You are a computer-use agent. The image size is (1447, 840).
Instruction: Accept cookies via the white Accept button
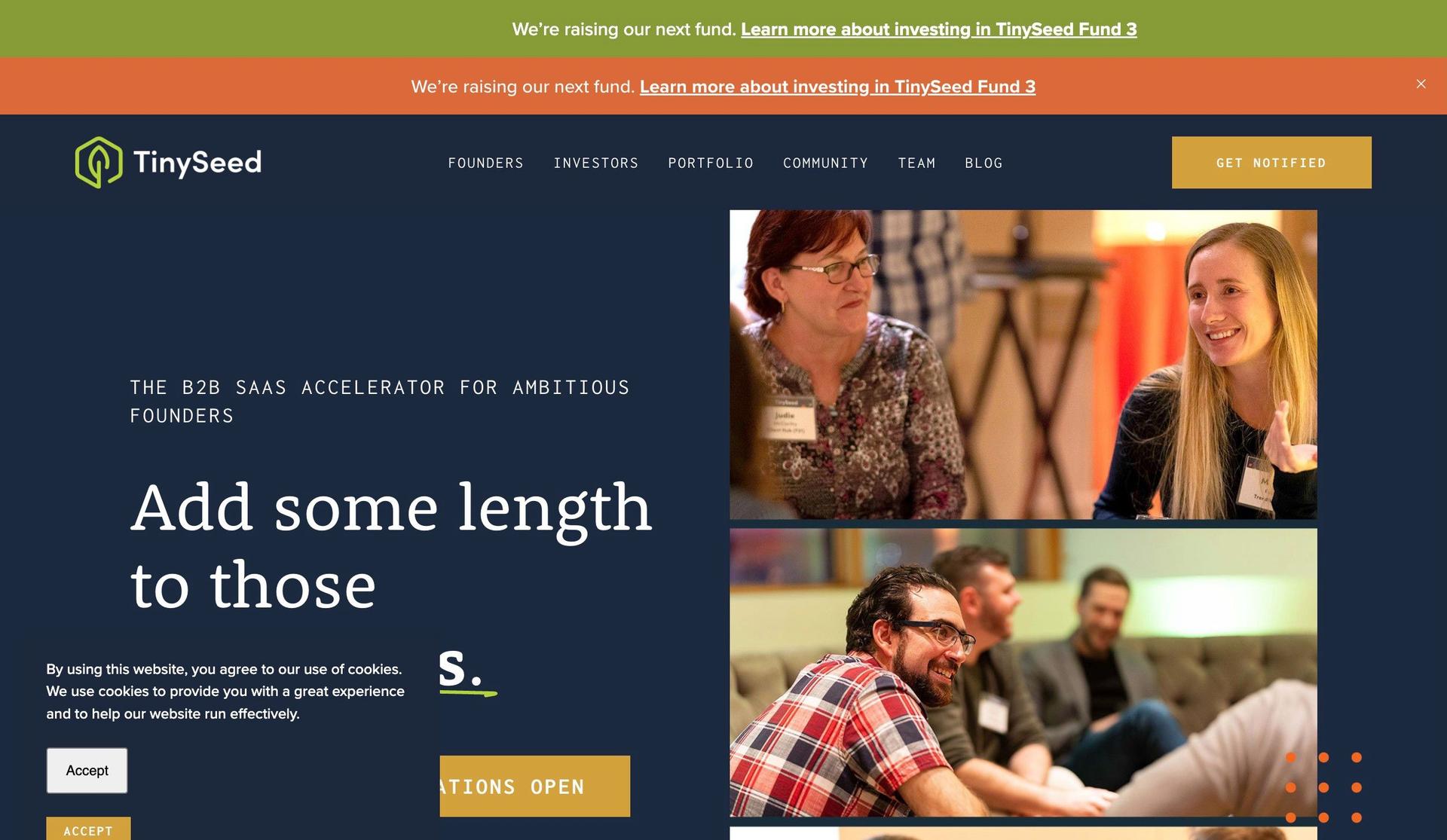[x=87, y=771]
